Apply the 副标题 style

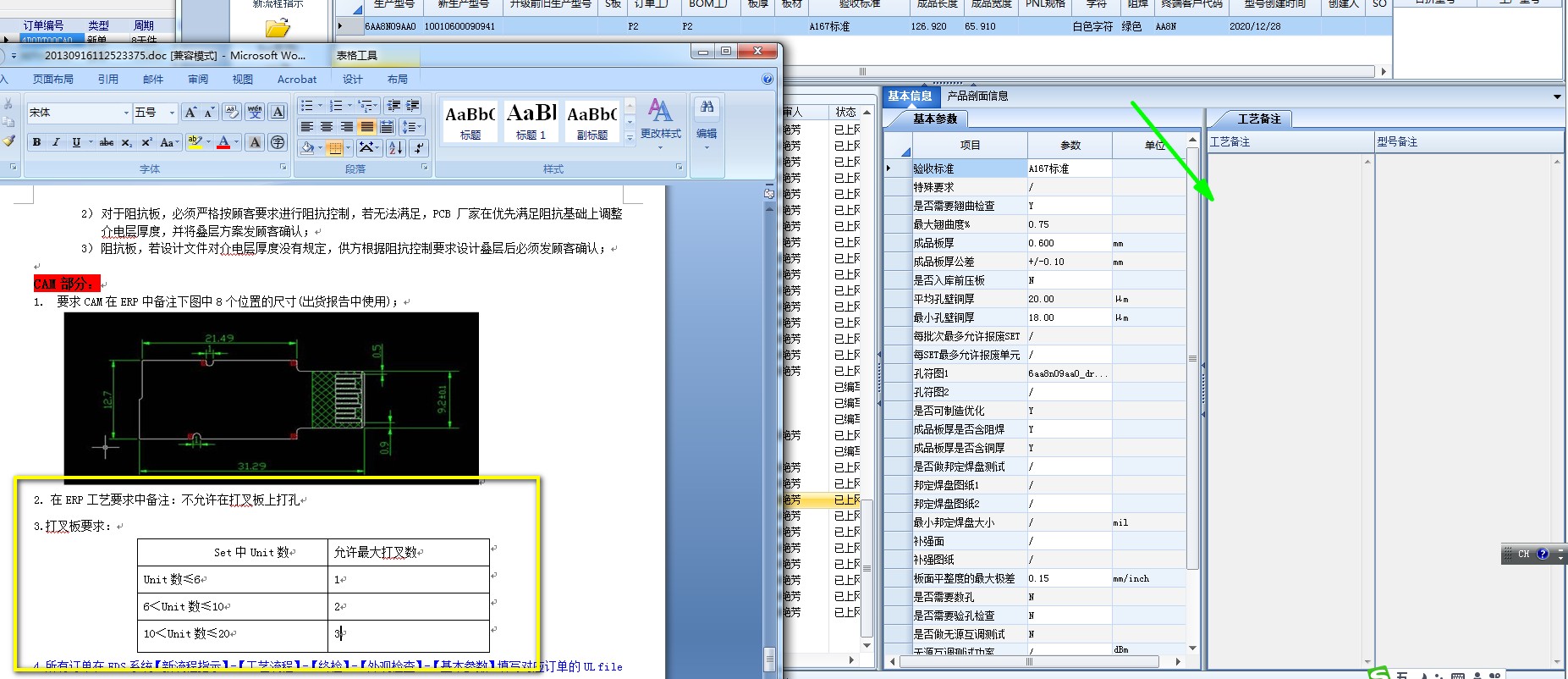point(592,120)
